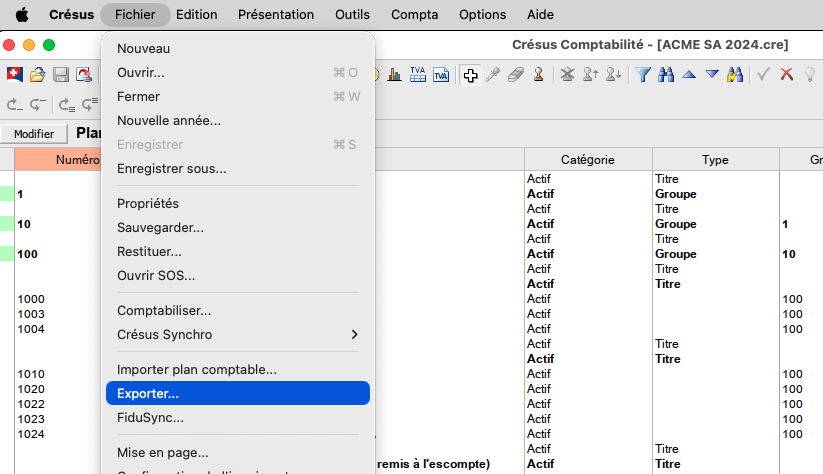Open the Aide menu
Image resolution: width=823 pixels, height=474 pixels.
coord(540,15)
